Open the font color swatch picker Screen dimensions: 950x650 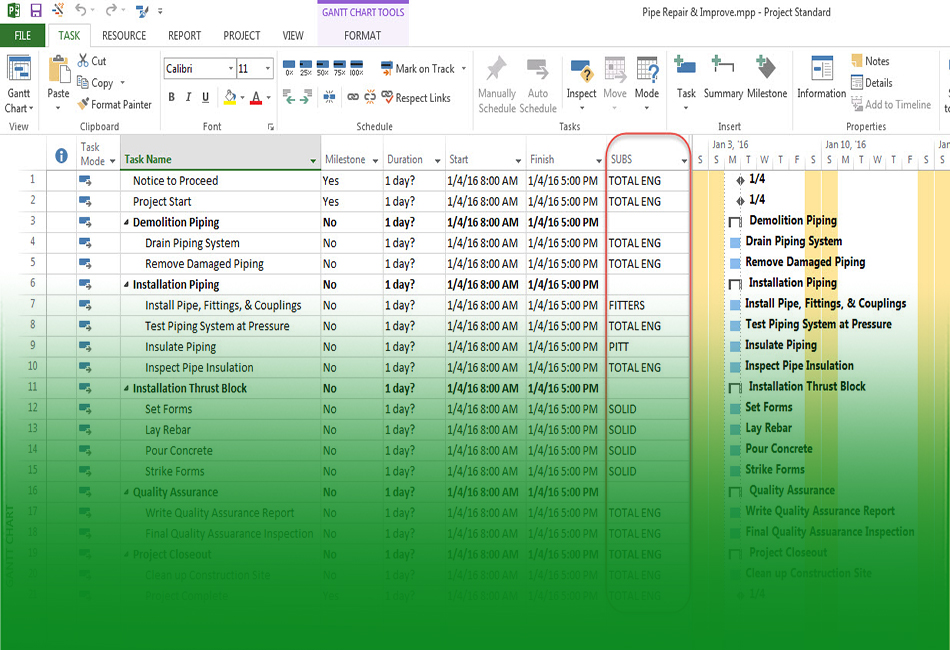(x=268, y=97)
